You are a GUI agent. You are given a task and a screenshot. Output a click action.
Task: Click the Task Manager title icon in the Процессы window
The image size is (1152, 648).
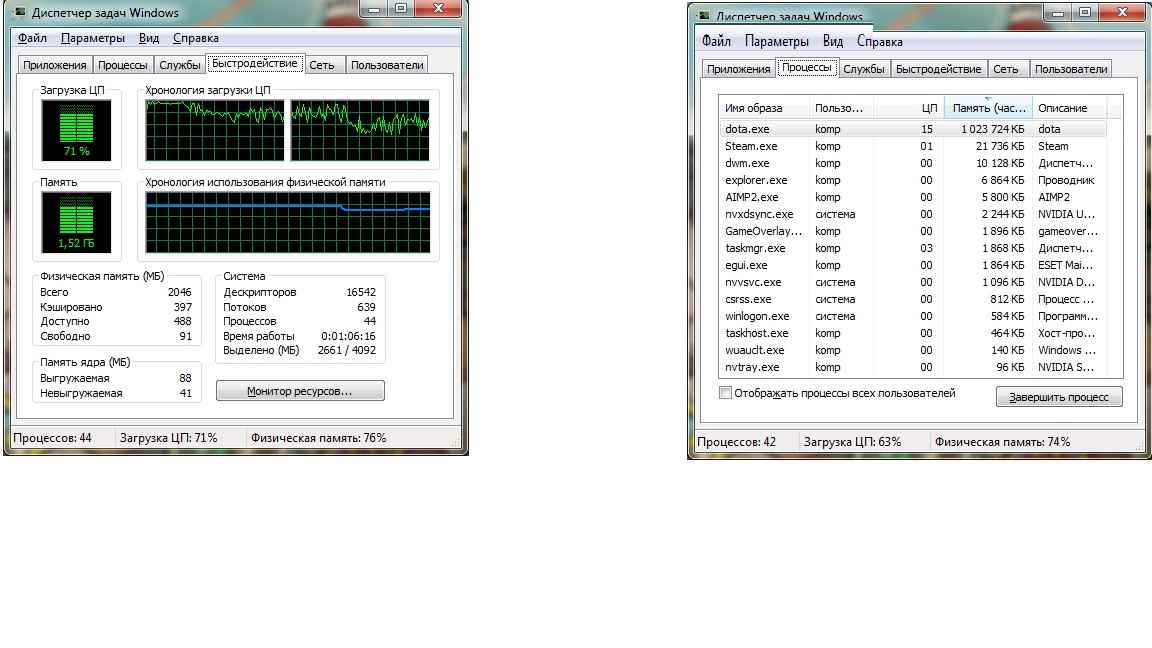pyautogui.click(x=703, y=15)
